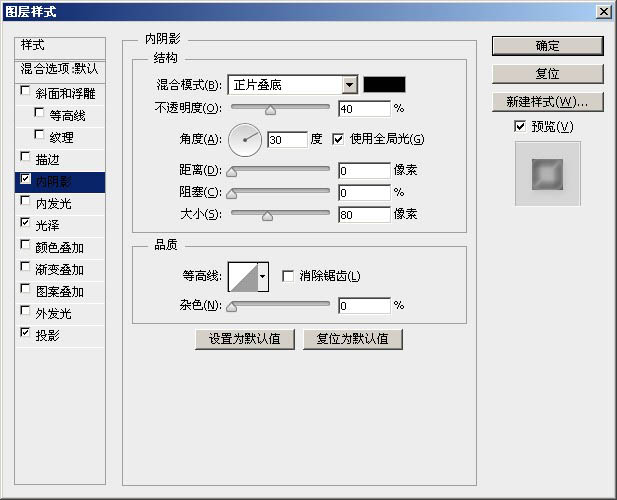Click the 等高线 contour thumbnail
The width and height of the screenshot is (617, 500).
coord(243,277)
